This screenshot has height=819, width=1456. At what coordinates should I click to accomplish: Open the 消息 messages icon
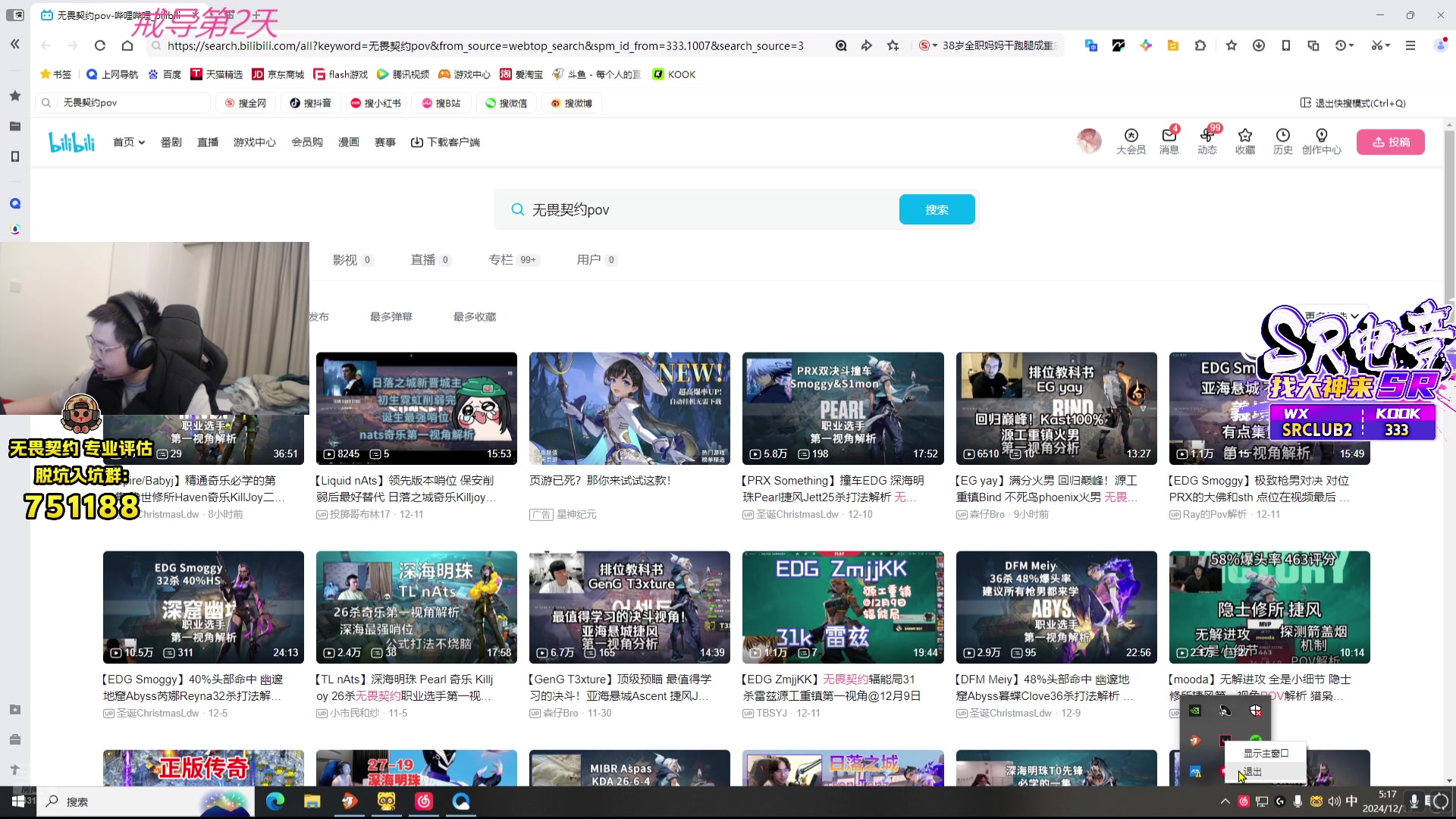point(1169,141)
